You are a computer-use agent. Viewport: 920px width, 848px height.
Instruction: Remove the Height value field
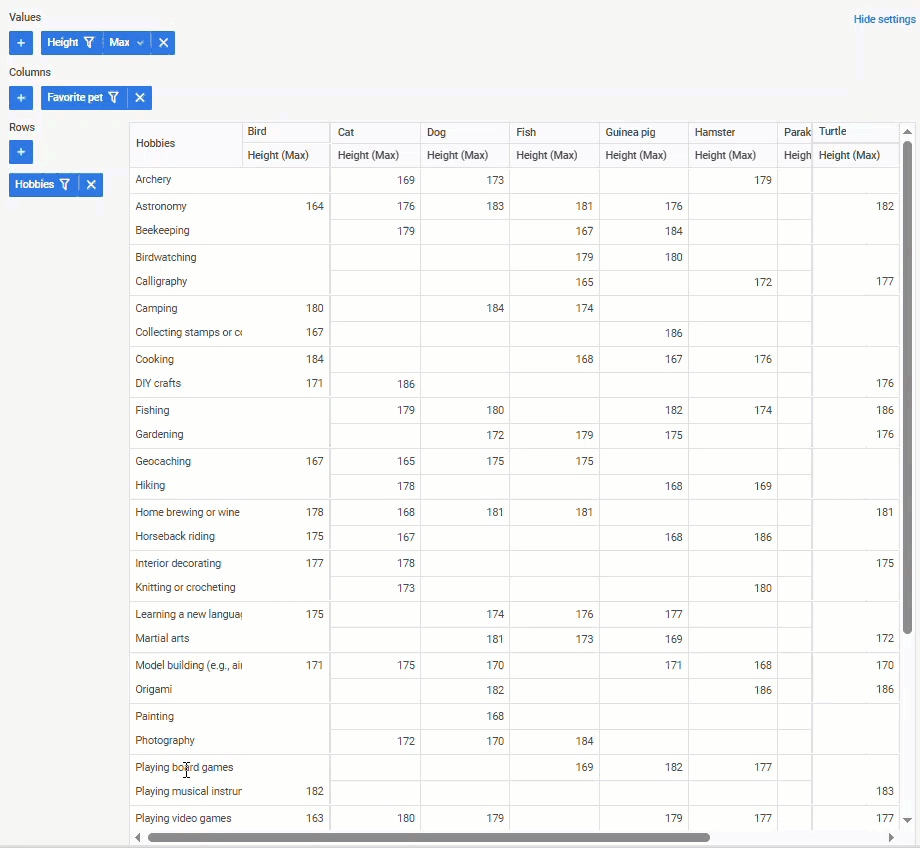click(163, 42)
